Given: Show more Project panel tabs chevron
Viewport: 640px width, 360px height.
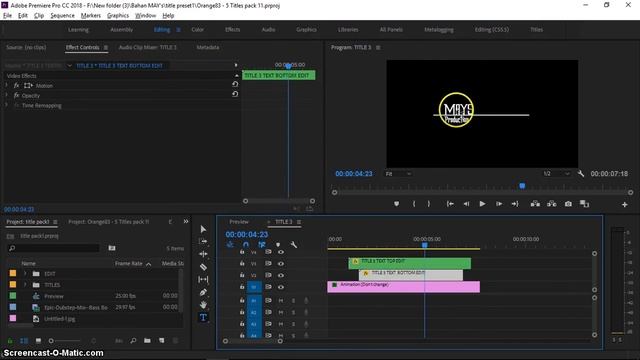Looking at the screenshot, I should (x=186, y=221).
